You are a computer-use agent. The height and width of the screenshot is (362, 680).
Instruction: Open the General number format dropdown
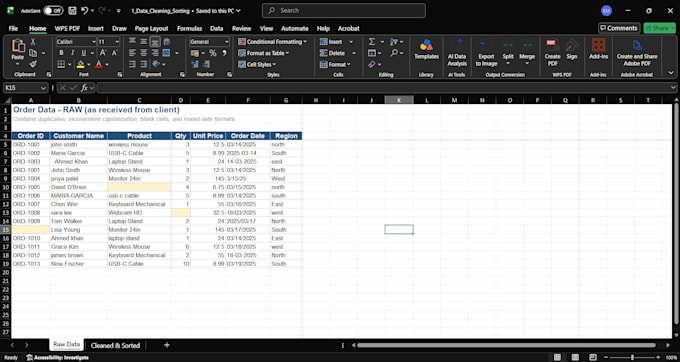tap(227, 42)
